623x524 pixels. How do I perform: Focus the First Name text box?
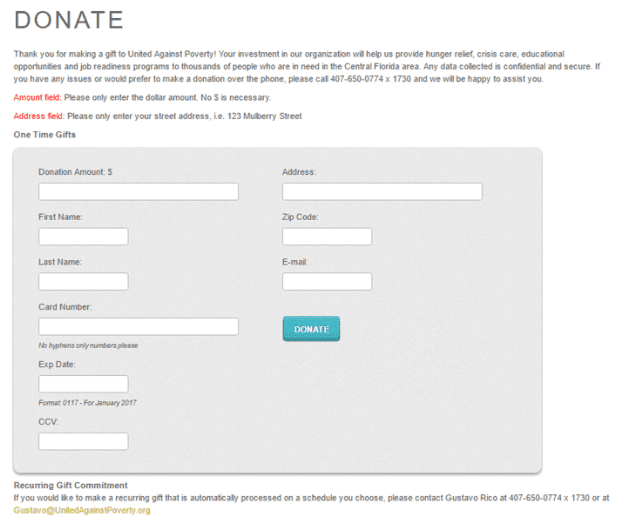click(83, 236)
